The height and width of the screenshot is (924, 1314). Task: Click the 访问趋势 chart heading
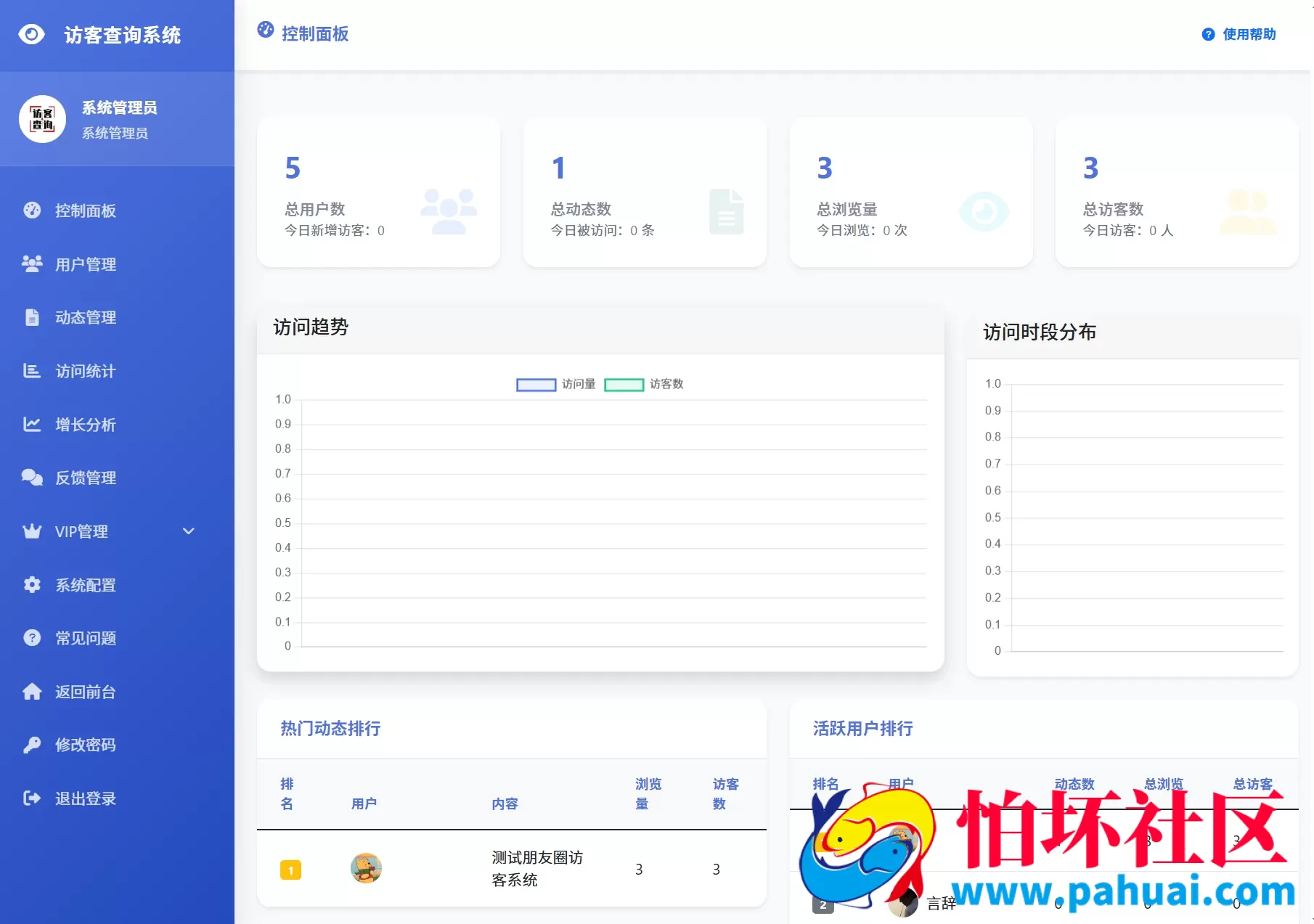(311, 327)
